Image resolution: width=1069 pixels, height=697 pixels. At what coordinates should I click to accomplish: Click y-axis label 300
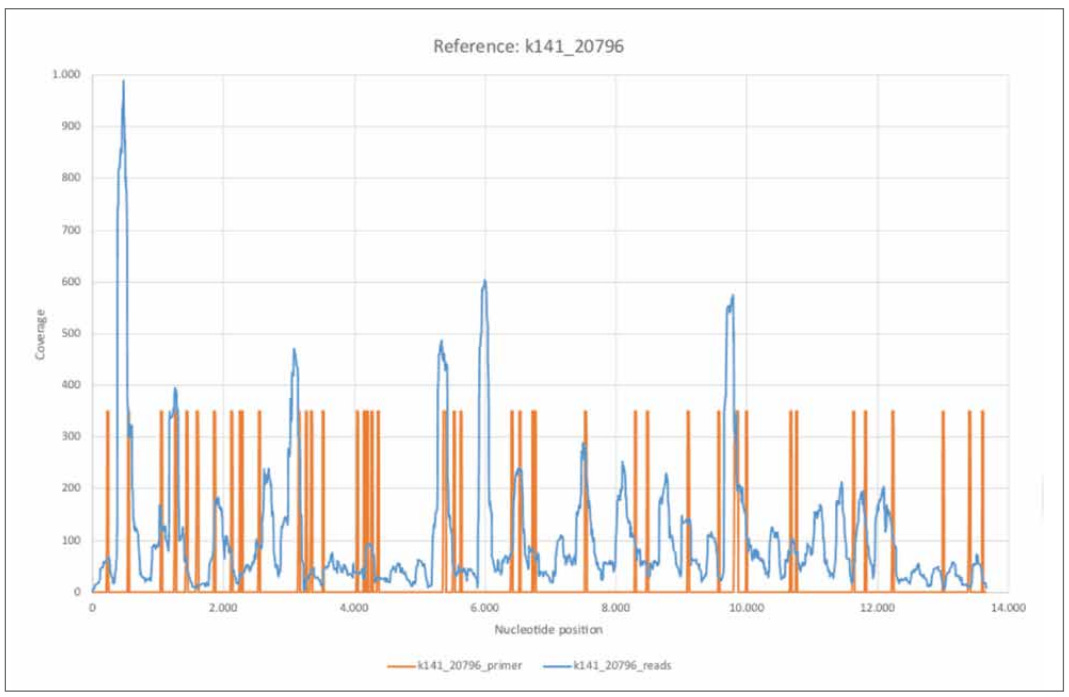(x=72, y=436)
